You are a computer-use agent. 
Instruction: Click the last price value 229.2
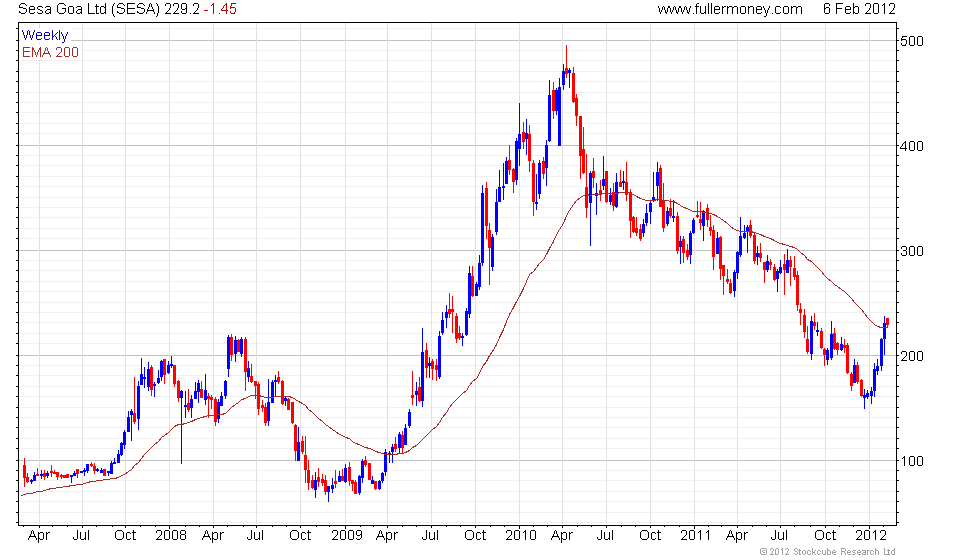(x=182, y=9)
